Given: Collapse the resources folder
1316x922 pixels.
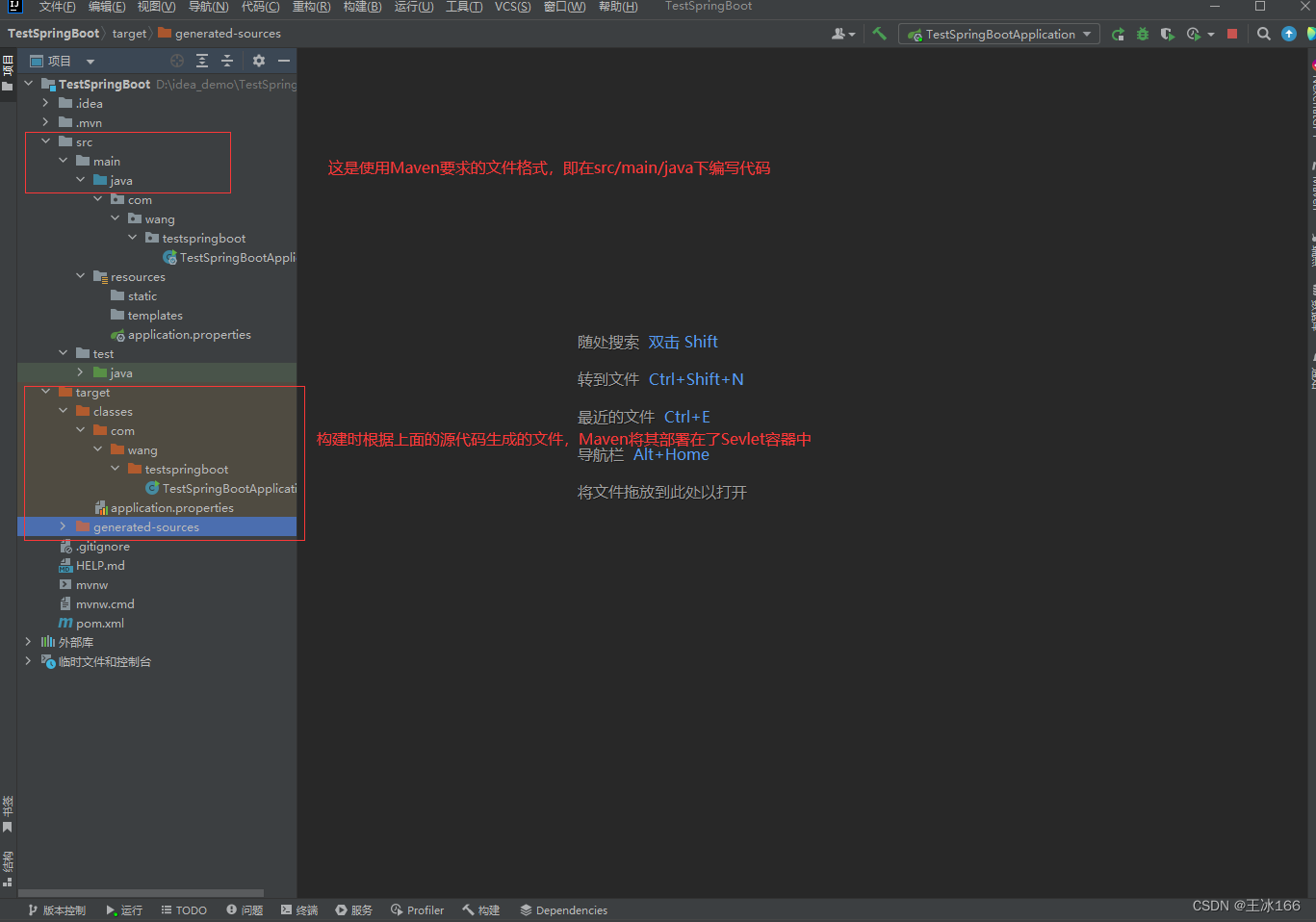Looking at the screenshot, I should click(80, 276).
